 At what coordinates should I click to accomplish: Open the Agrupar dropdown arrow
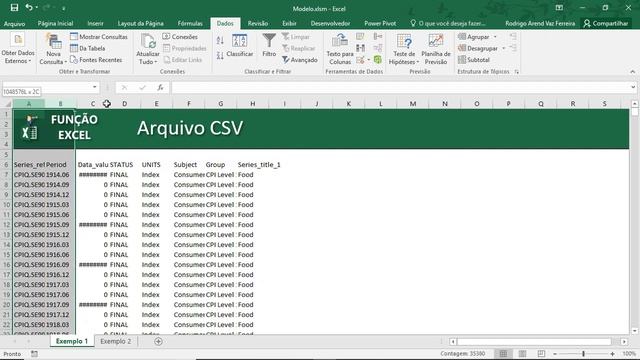tap(495, 37)
